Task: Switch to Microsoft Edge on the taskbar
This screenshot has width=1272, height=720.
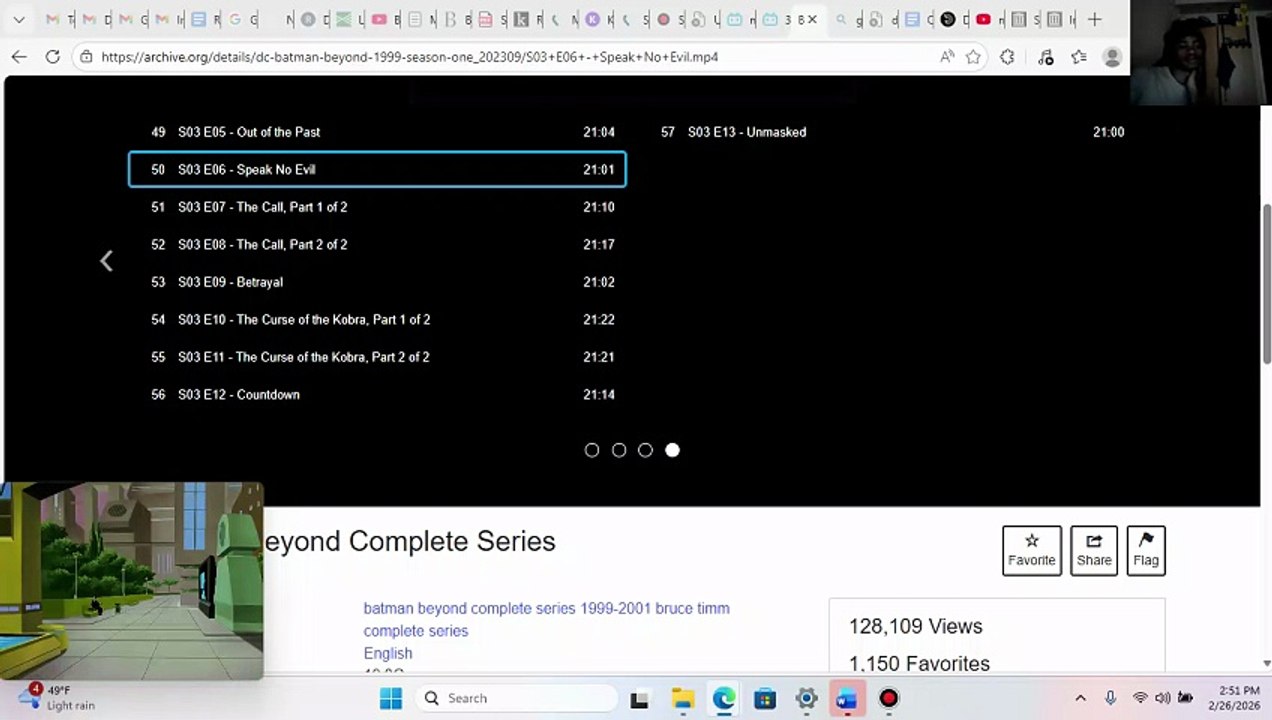Action: 724,699
